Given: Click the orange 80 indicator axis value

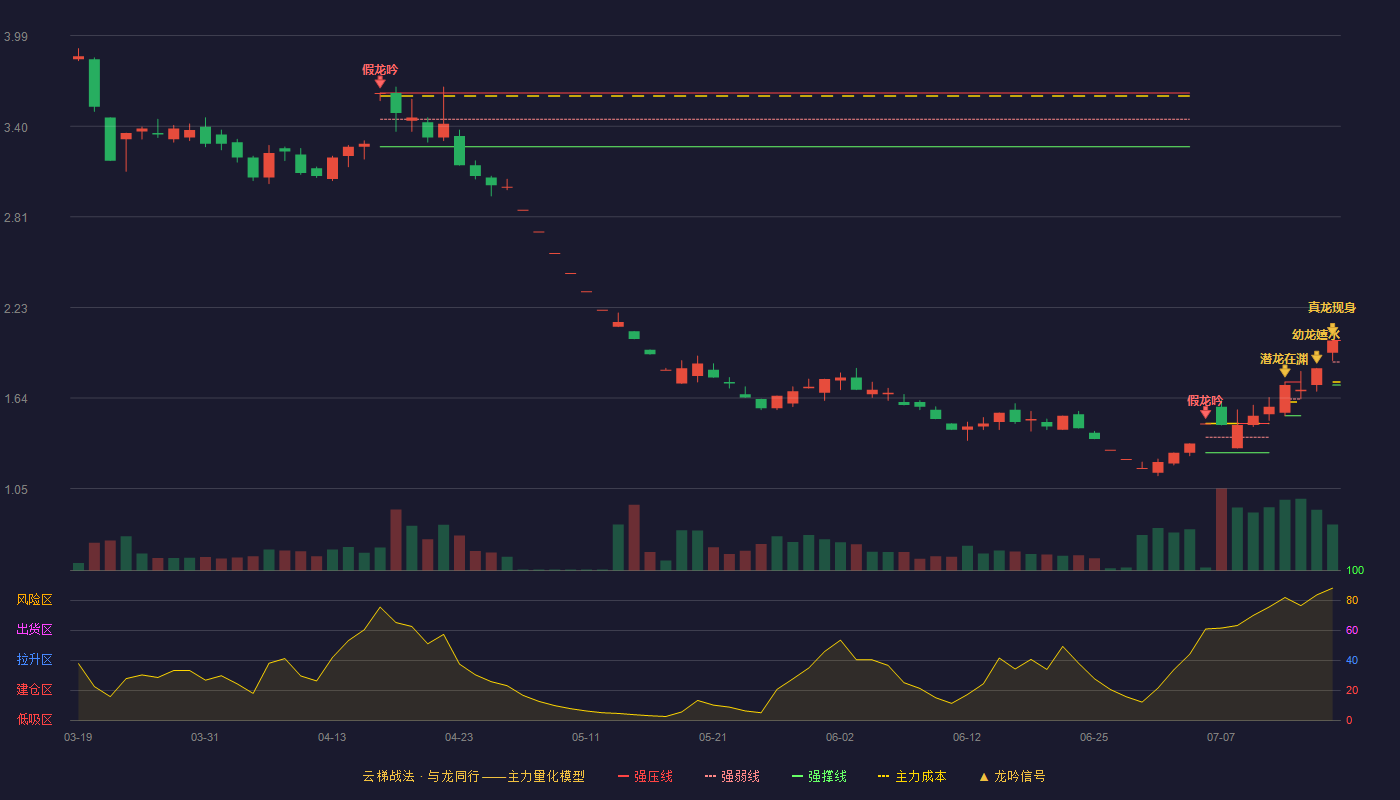Looking at the screenshot, I should point(1351,600).
